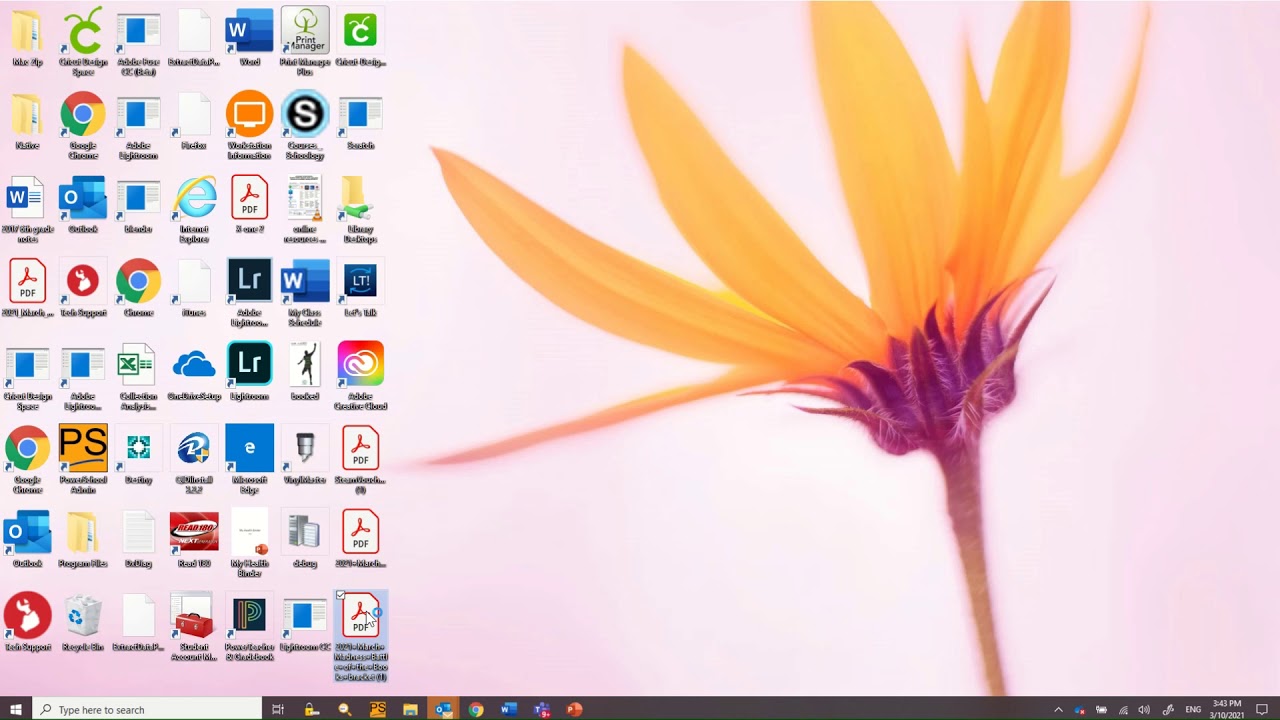Select the booked file icon
The width and height of the screenshot is (1280, 720).
click(x=305, y=373)
